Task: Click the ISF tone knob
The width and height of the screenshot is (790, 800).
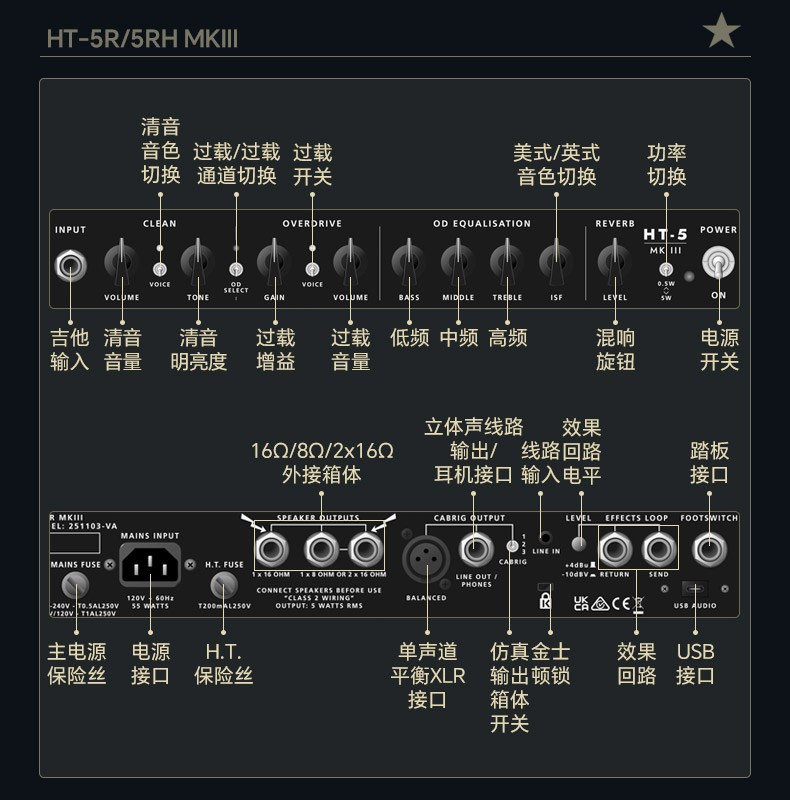Action: click(x=556, y=262)
